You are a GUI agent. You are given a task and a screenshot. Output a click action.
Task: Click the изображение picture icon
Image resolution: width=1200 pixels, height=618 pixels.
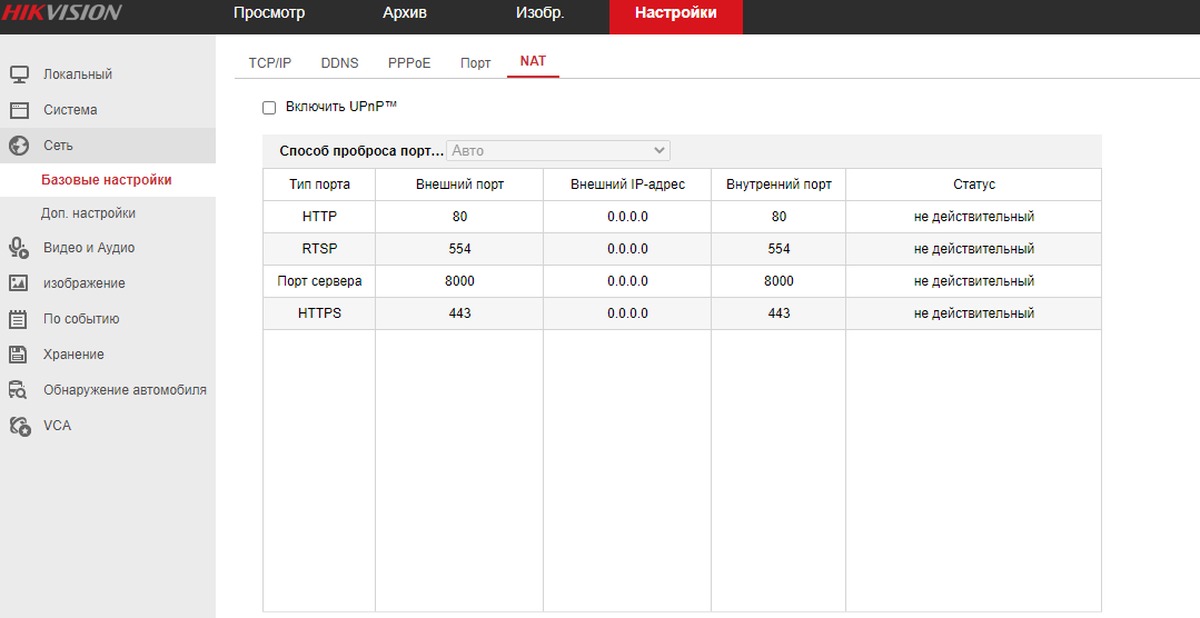19,283
